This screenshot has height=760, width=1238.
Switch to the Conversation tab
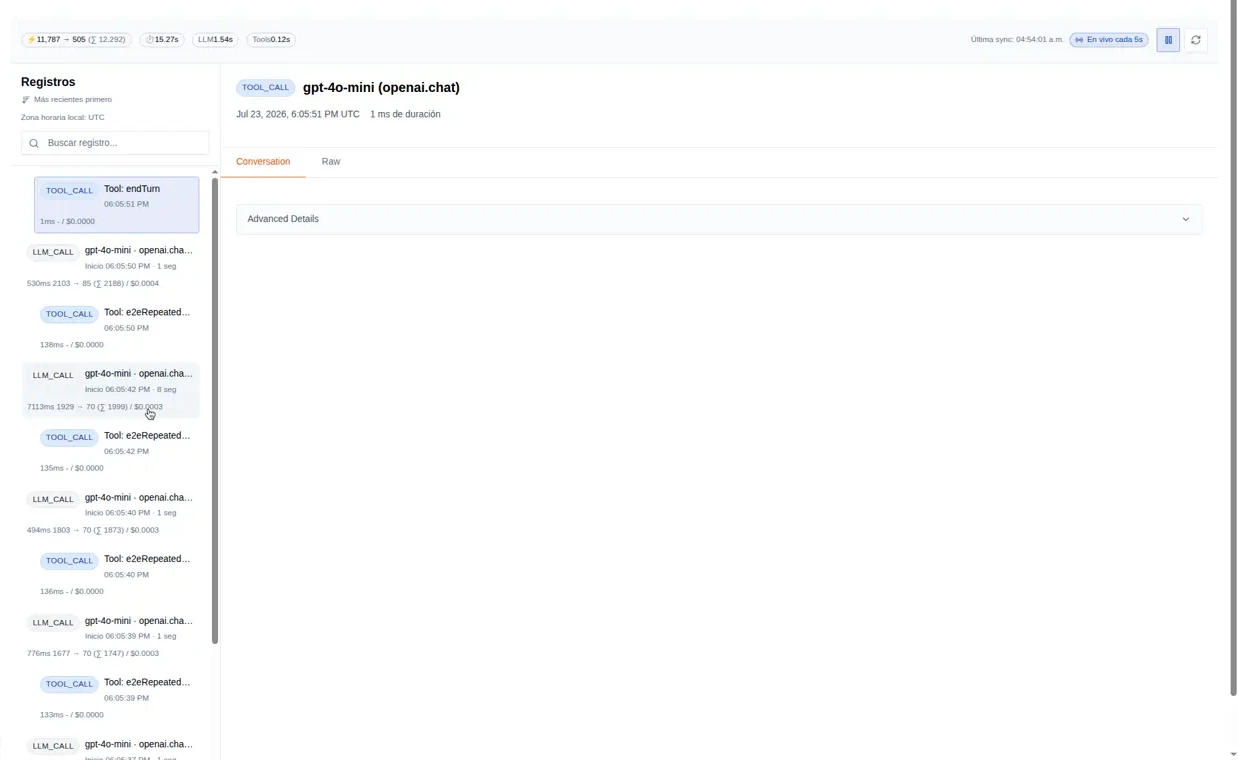click(x=263, y=162)
